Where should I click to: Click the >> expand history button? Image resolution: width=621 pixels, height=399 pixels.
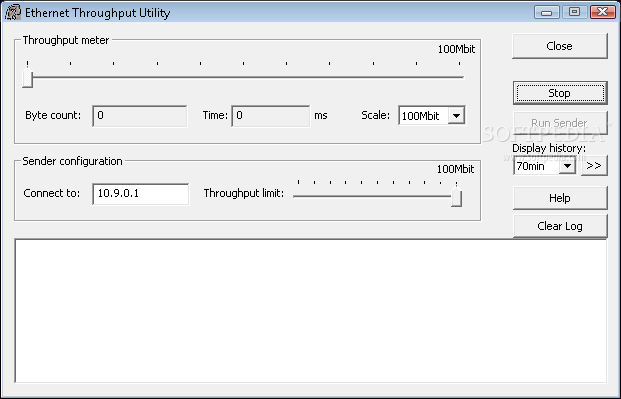coord(594,166)
